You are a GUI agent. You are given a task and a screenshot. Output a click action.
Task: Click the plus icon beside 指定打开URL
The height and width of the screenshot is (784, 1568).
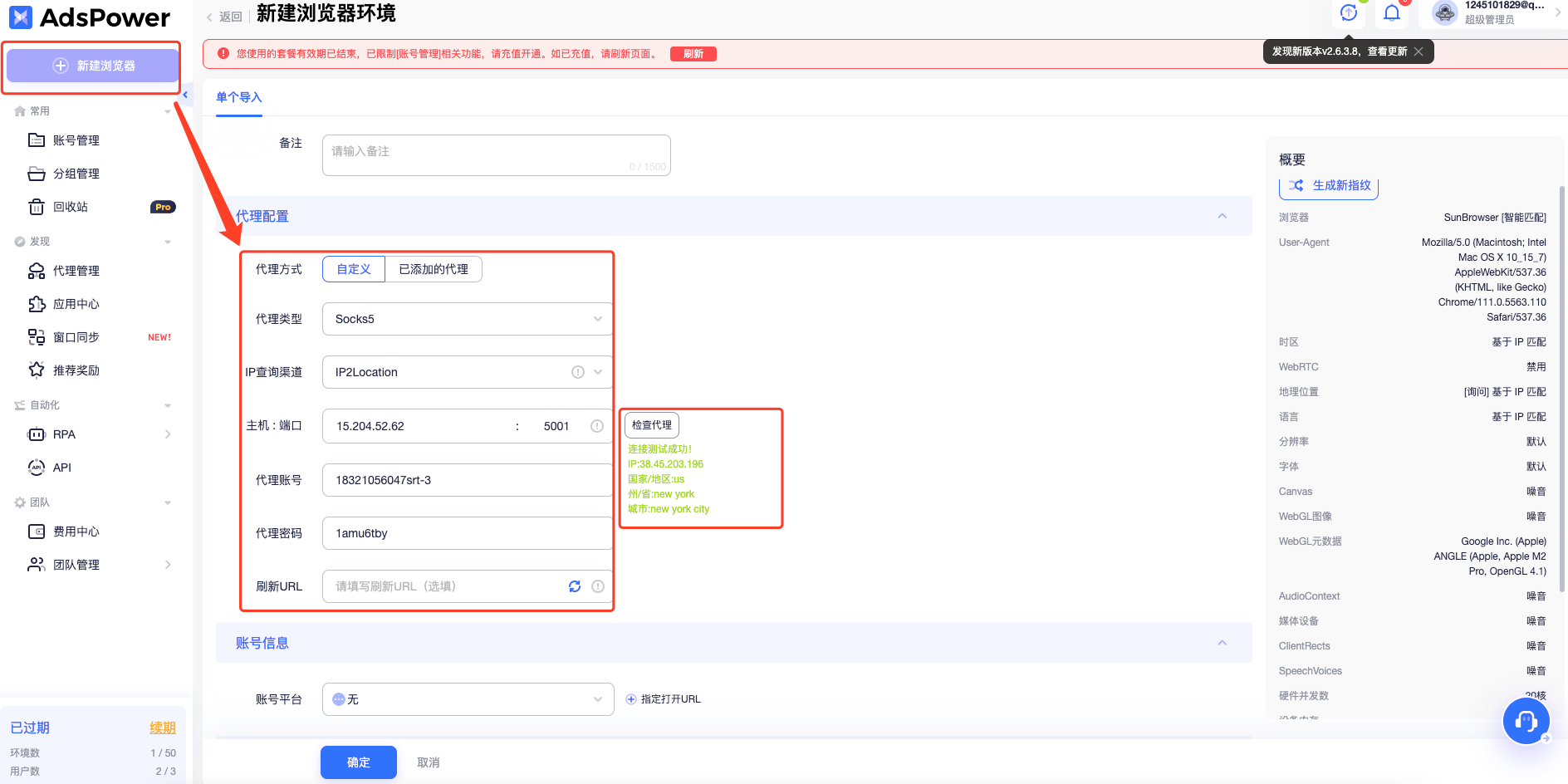(x=631, y=699)
